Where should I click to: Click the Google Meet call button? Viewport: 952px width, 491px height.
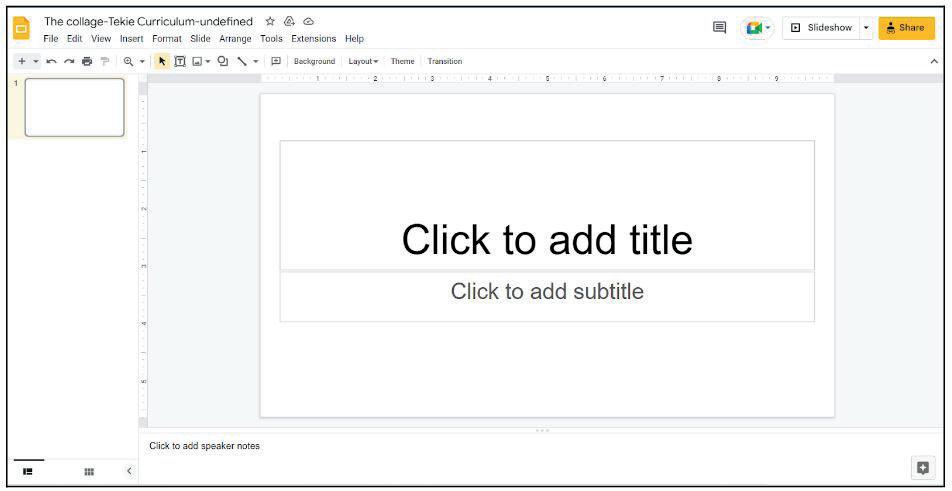point(757,28)
